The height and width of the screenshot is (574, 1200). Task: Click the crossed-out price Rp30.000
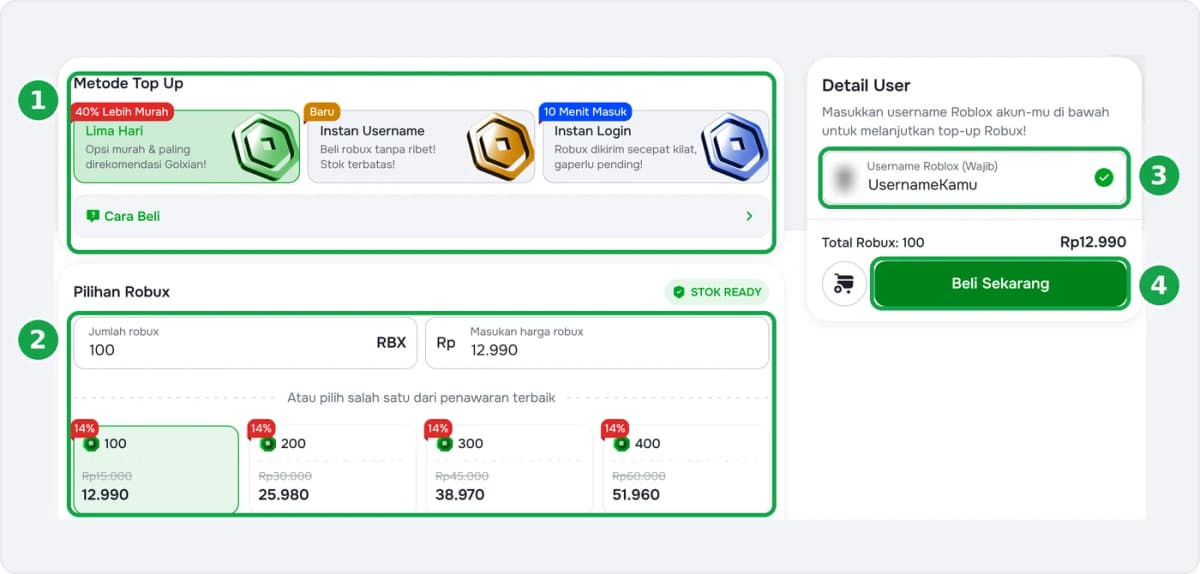click(285, 476)
